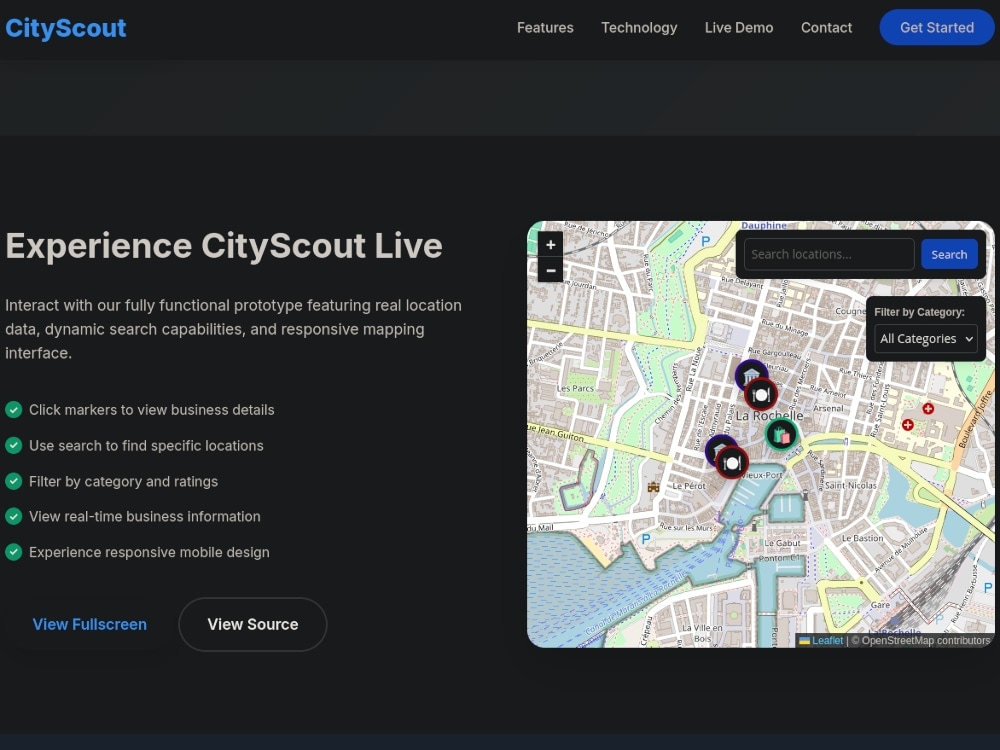Open the Features nav item
This screenshot has width=1000, height=750.
coord(545,27)
